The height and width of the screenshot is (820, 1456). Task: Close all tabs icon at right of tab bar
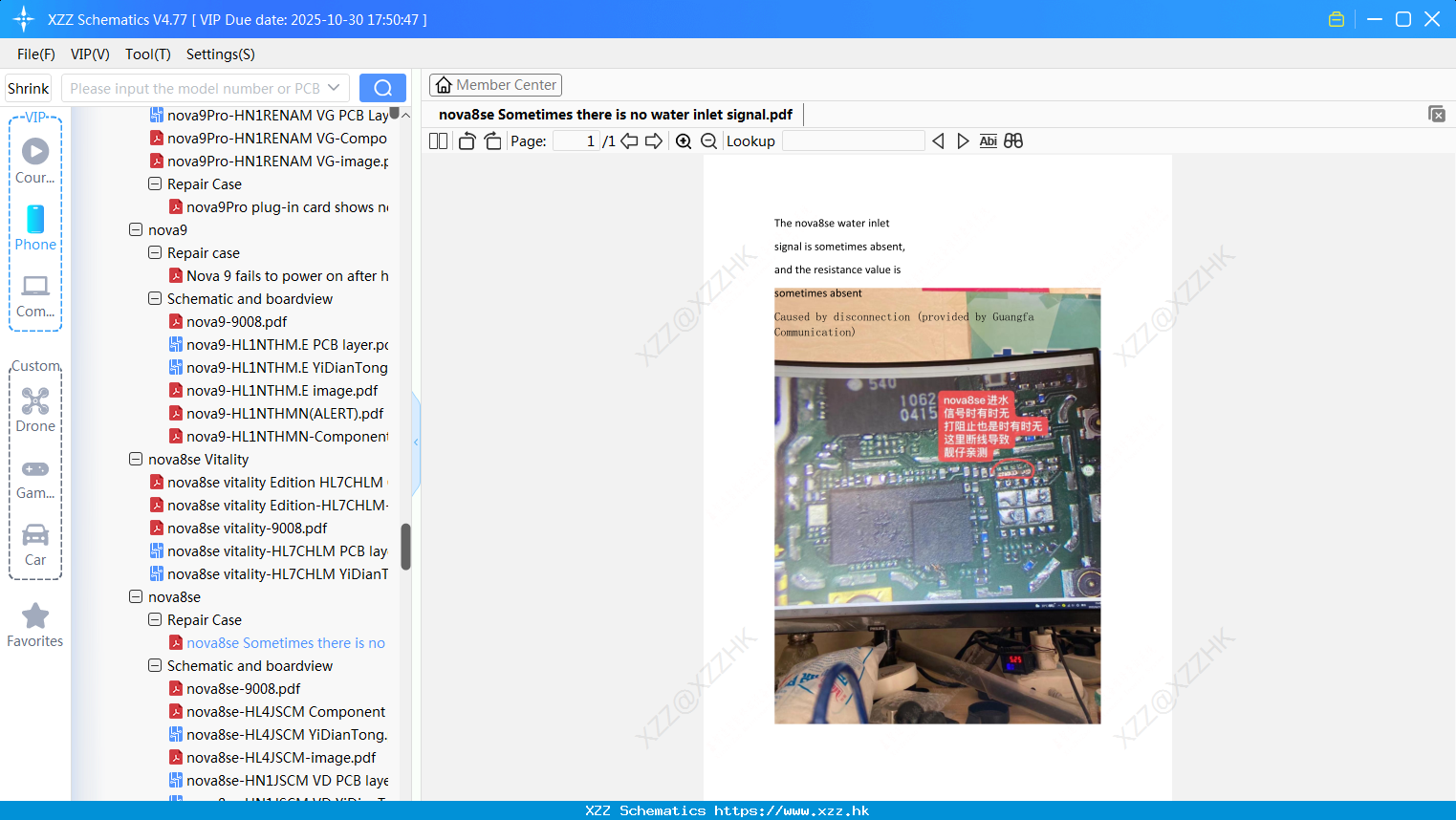coord(1437,114)
